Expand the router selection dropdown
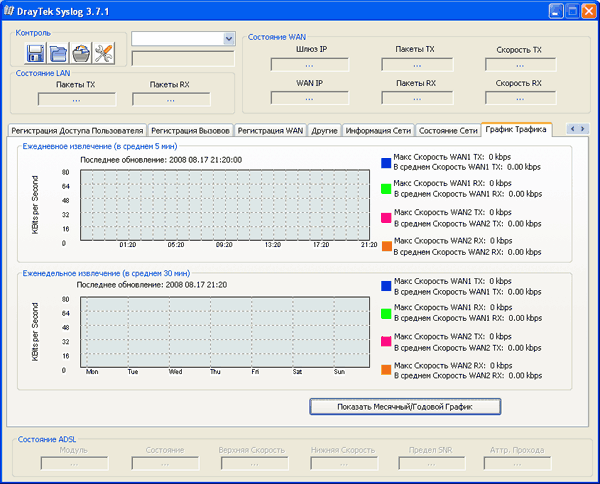Viewport: 600px width, 484px height. point(229,39)
